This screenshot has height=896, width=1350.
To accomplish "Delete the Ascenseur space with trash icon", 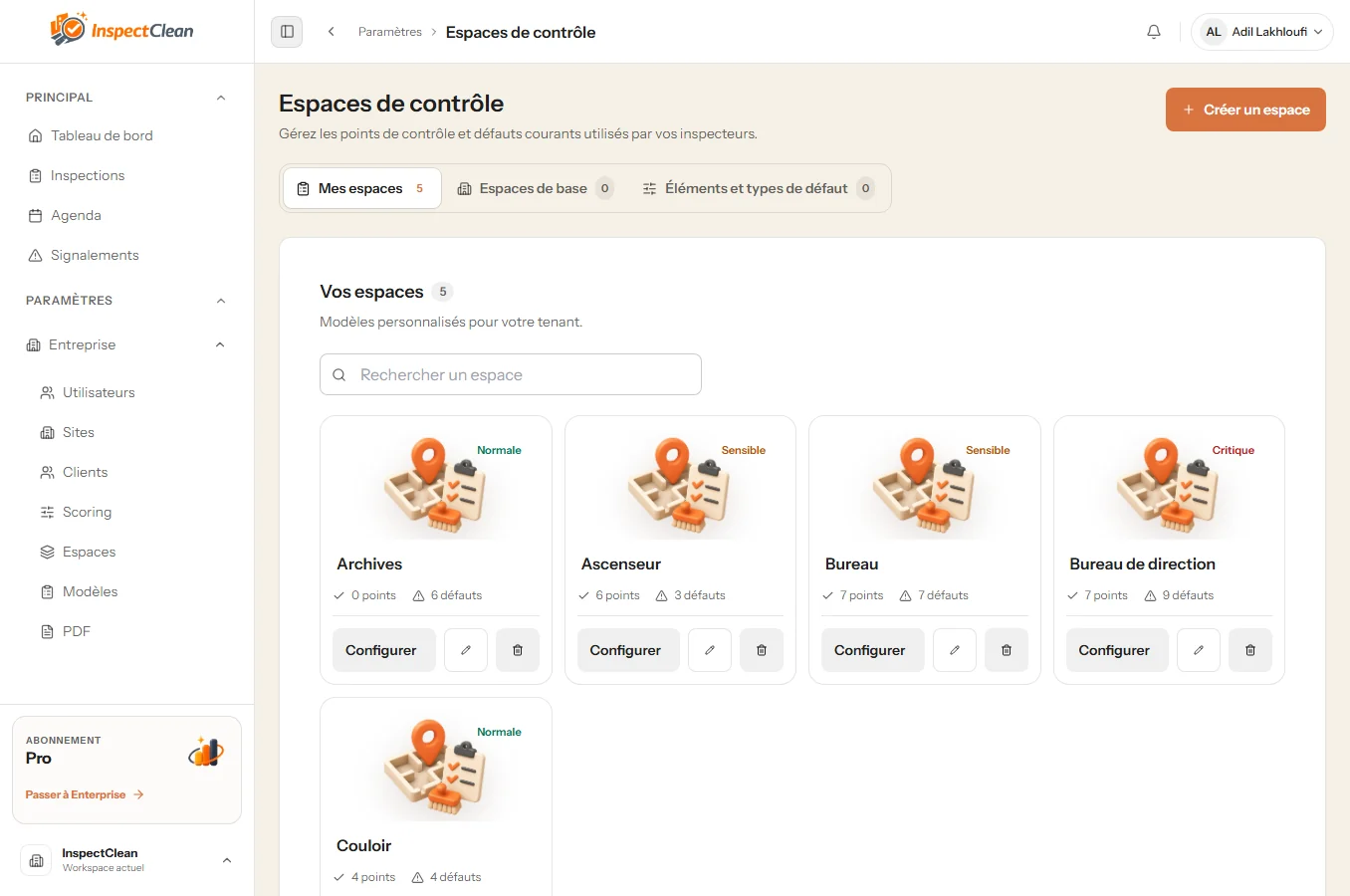I will [x=762, y=650].
